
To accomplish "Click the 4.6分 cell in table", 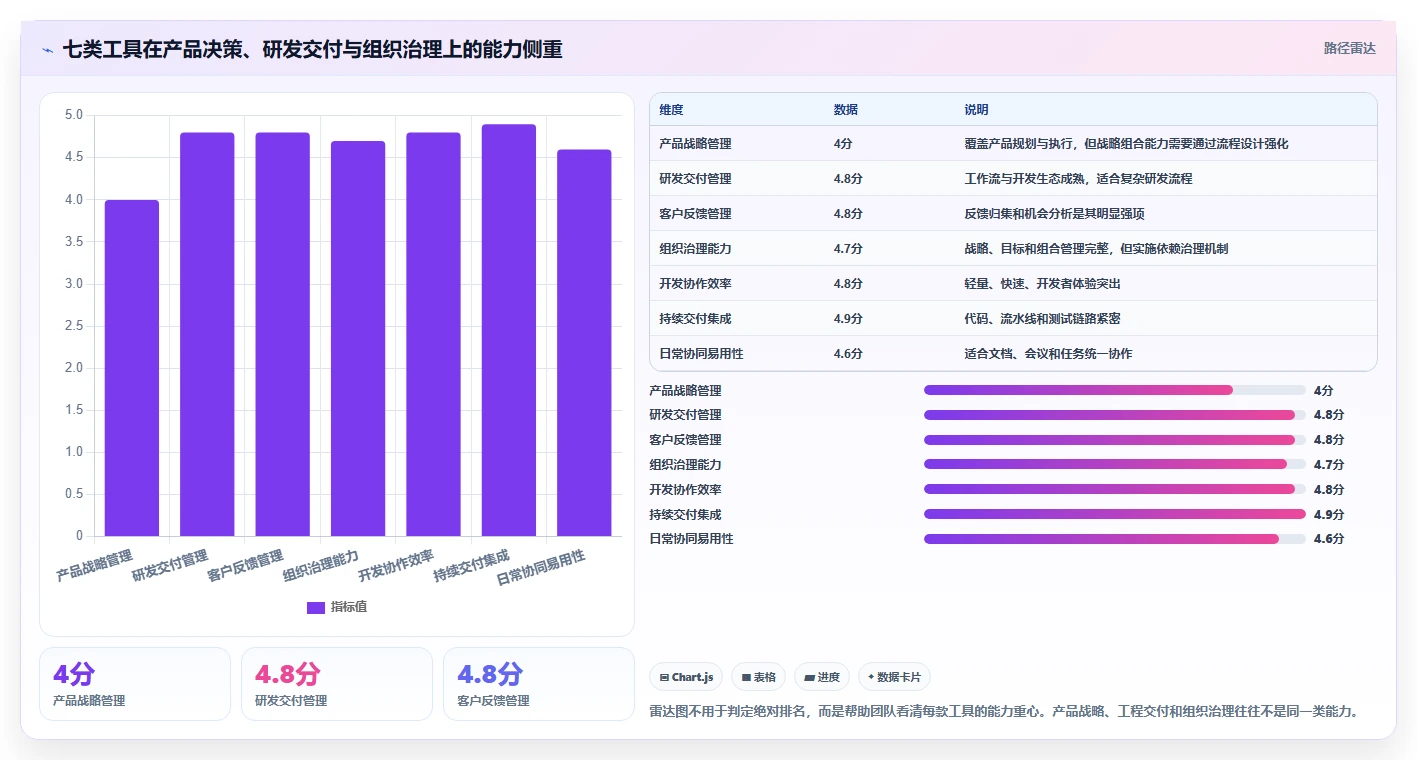I will pyautogui.click(x=848, y=354).
